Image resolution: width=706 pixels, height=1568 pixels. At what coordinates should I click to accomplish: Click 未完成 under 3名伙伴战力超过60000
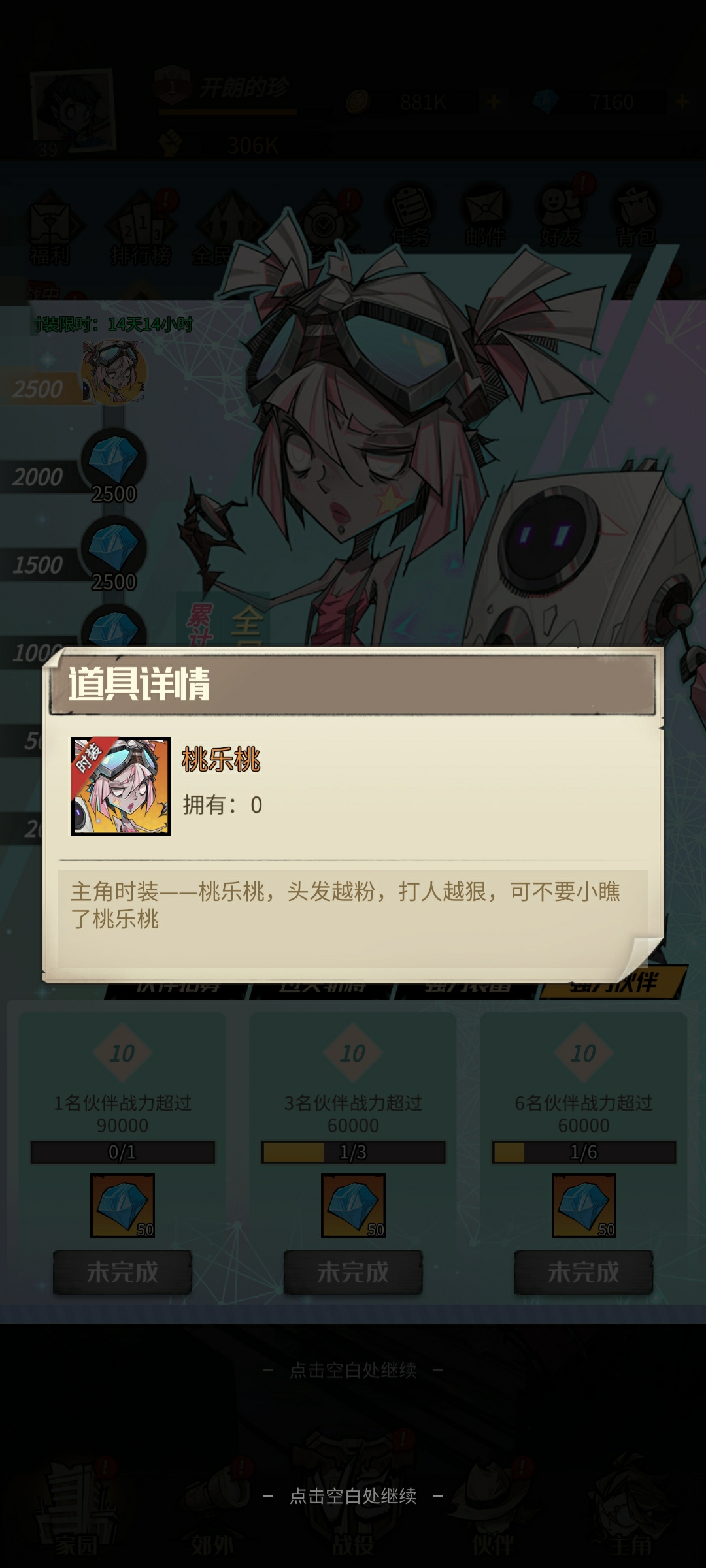click(x=353, y=1272)
